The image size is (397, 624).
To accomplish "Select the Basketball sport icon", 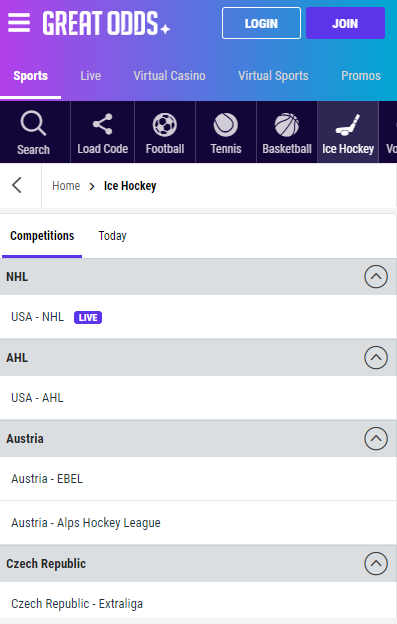I will [287, 125].
